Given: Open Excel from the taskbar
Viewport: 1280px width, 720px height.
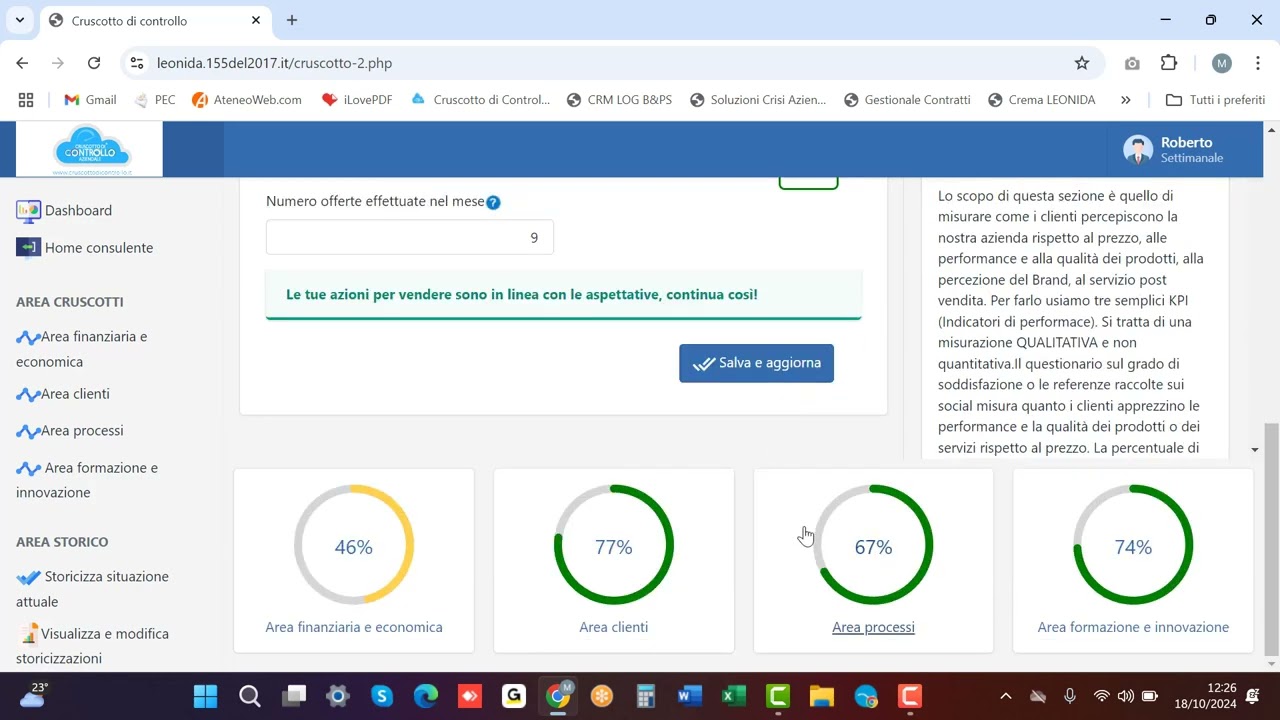Looking at the screenshot, I should [733, 696].
